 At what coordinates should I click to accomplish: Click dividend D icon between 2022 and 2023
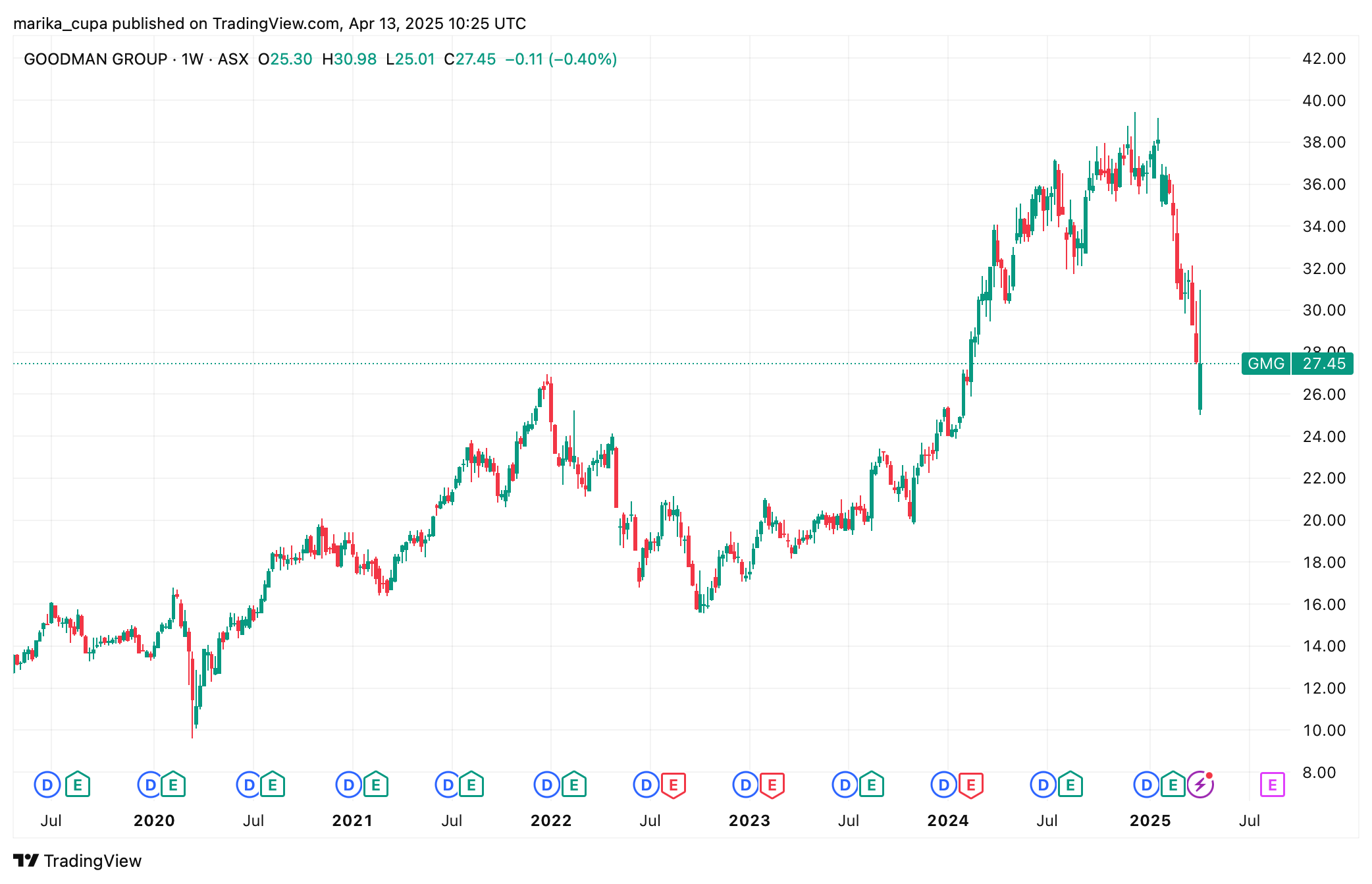(x=646, y=785)
